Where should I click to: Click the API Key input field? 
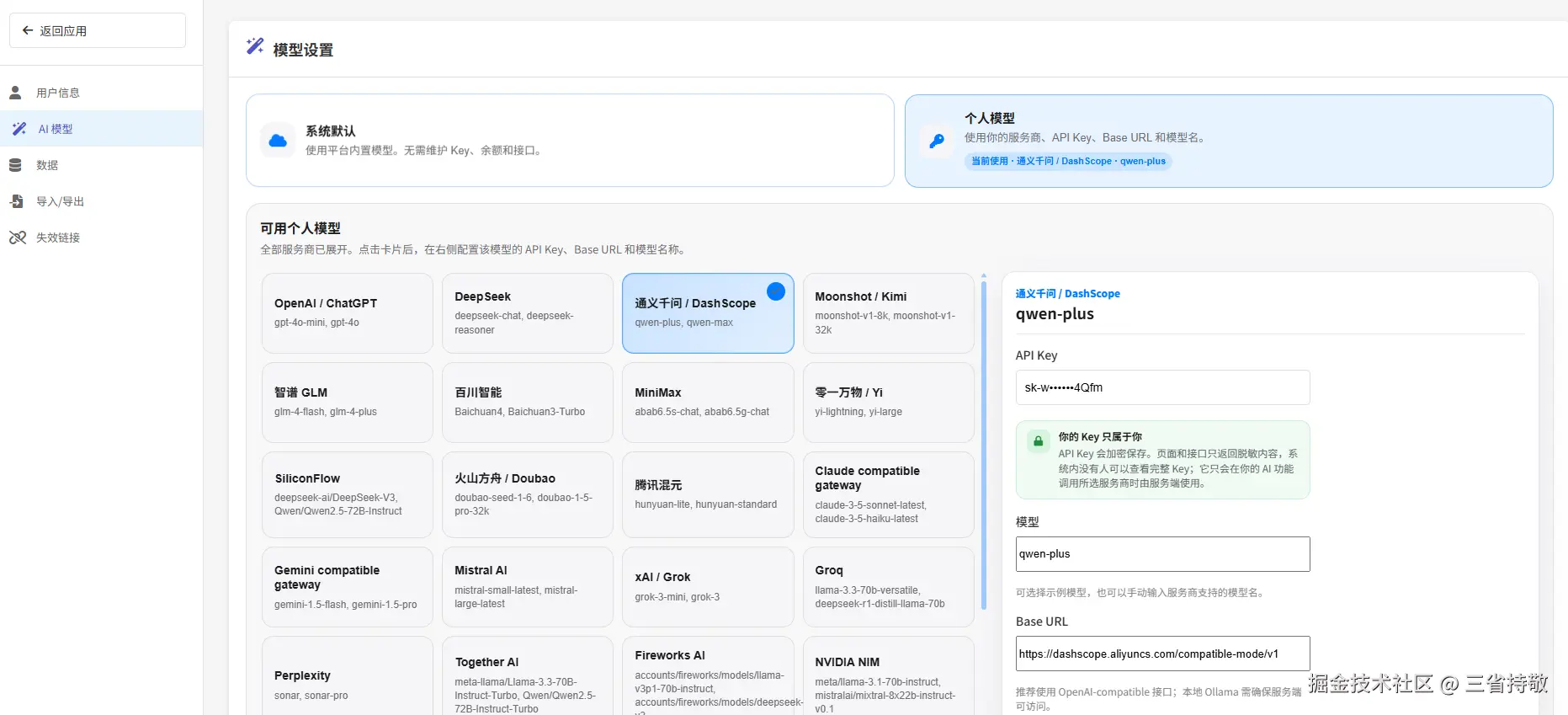(1162, 387)
